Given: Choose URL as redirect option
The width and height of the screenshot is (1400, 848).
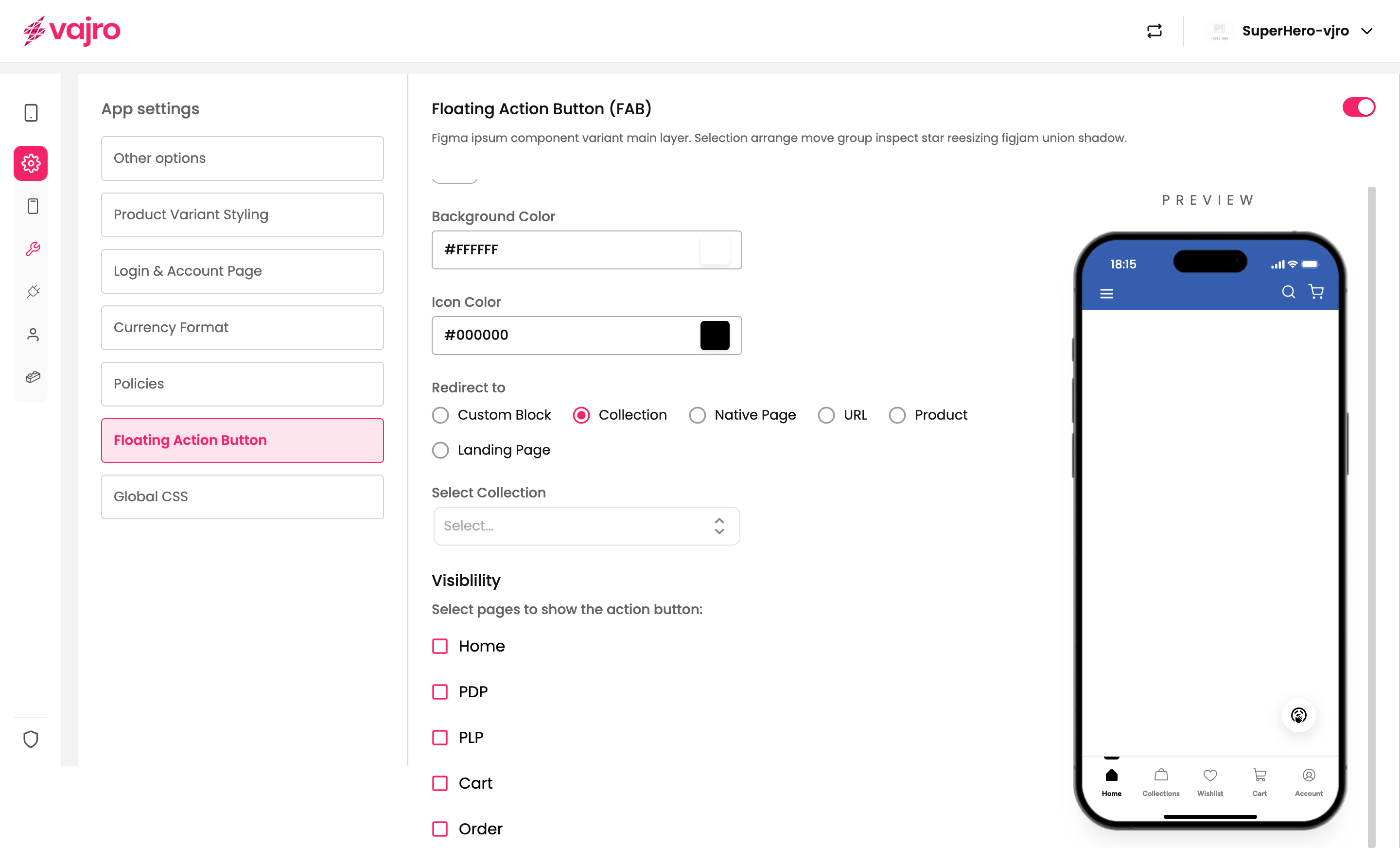Looking at the screenshot, I should [826, 415].
